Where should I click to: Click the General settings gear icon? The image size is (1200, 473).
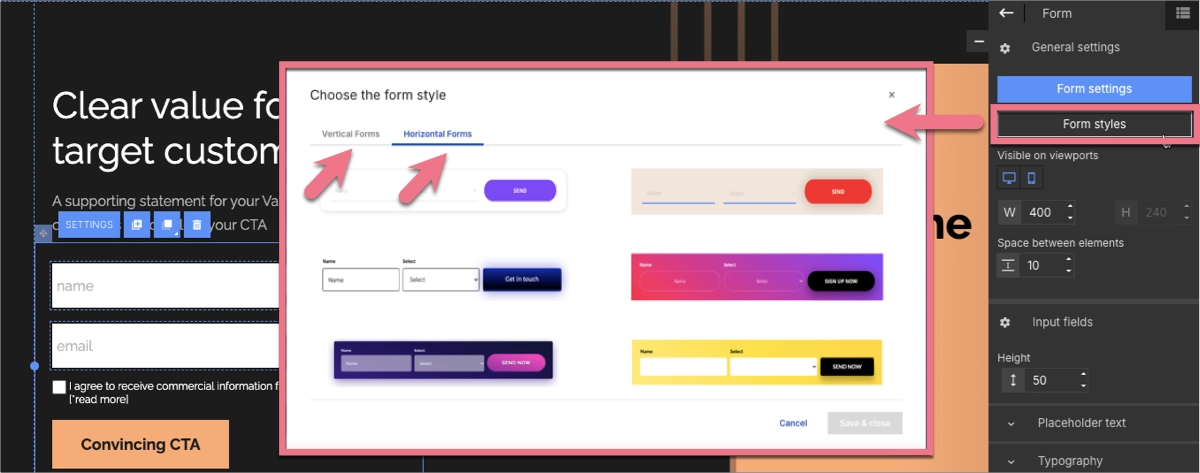(x=1005, y=48)
